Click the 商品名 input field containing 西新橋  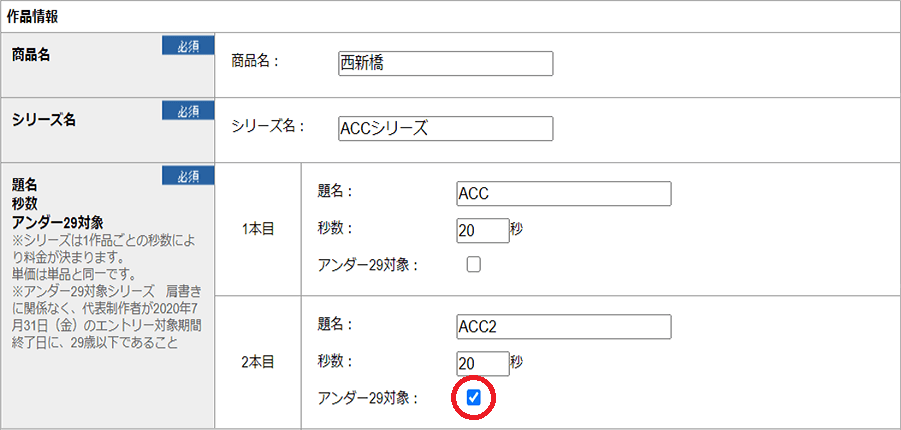pos(445,63)
